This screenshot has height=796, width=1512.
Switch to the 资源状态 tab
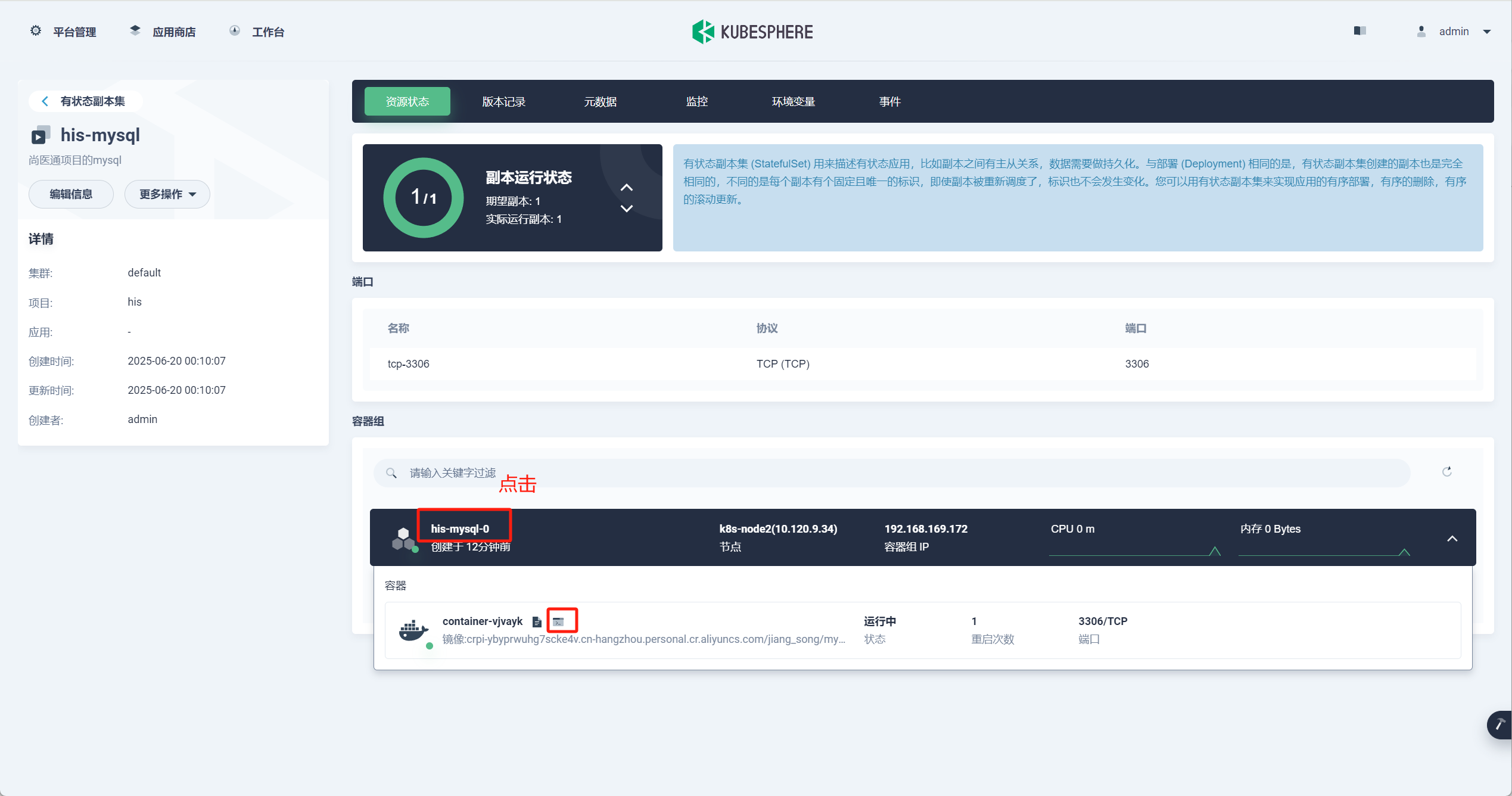407,102
